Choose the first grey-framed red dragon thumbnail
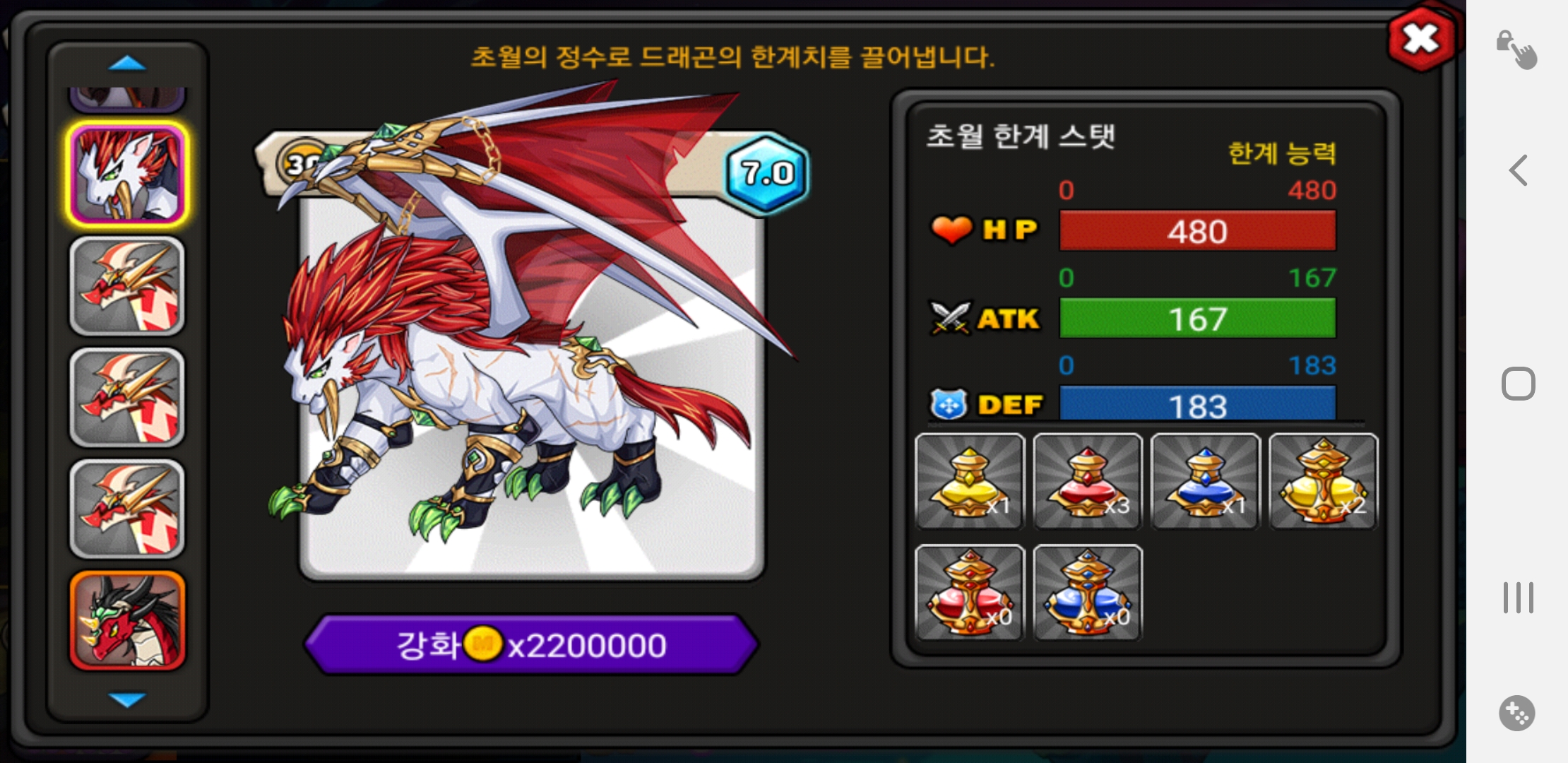The width and height of the screenshot is (1568, 763). (x=127, y=286)
